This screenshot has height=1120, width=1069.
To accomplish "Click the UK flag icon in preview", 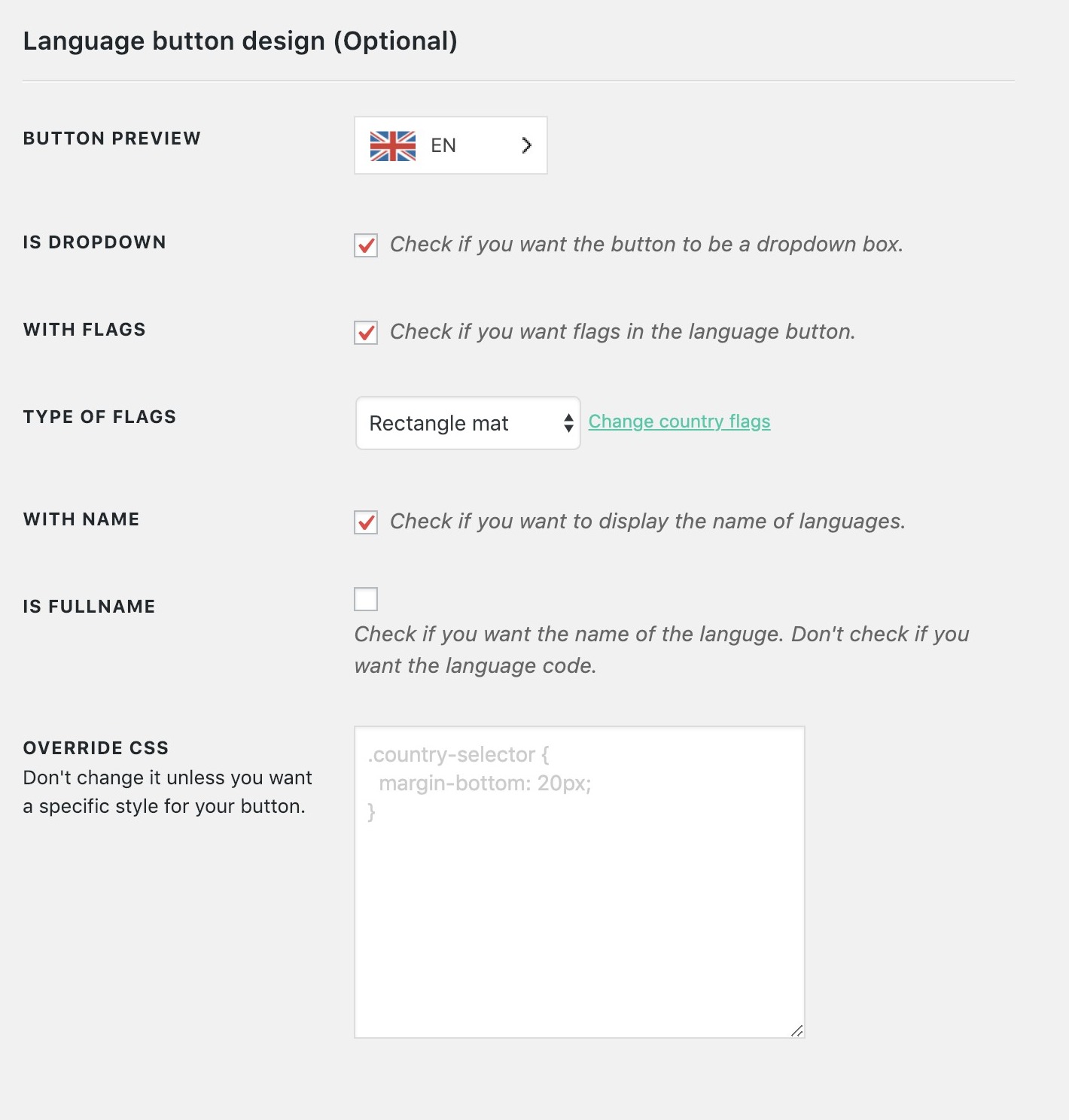I will pyautogui.click(x=392, y=146).
